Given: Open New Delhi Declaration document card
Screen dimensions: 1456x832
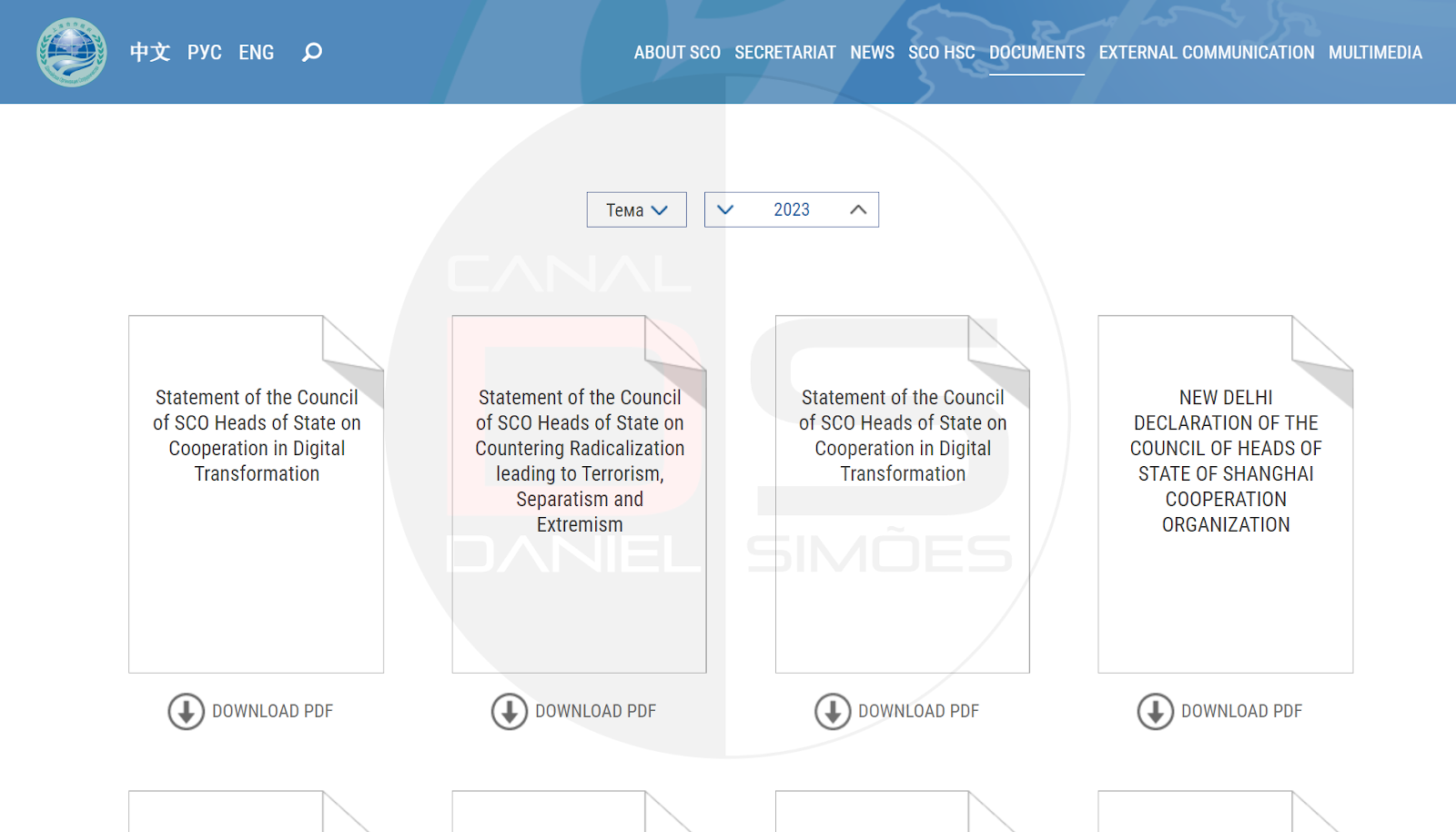Looking at the screenshot, I should [1226, 494].
